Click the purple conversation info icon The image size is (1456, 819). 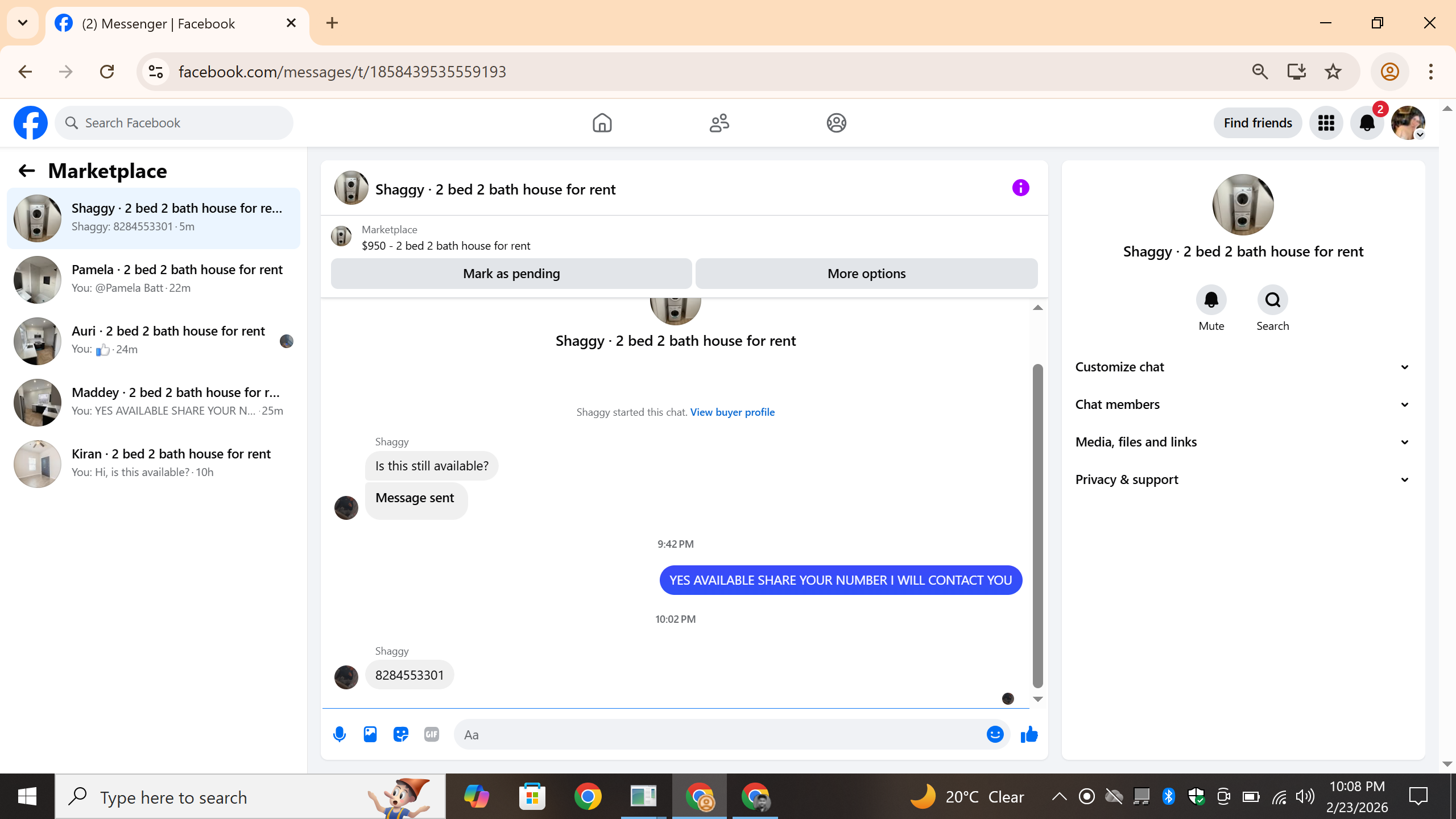tap(1020, 188)
